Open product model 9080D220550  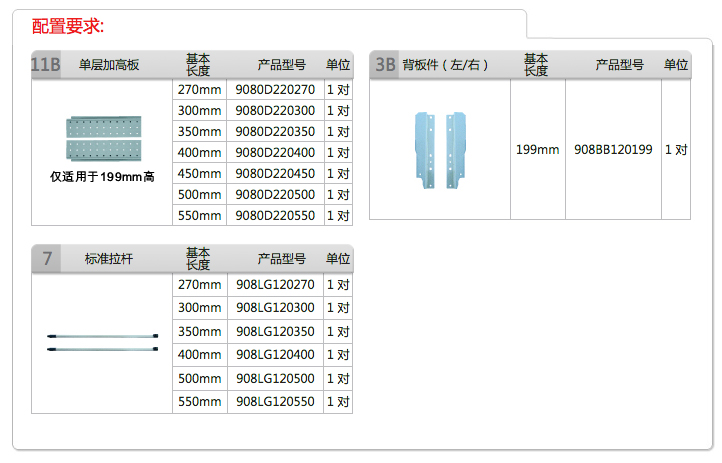(275, 216)
